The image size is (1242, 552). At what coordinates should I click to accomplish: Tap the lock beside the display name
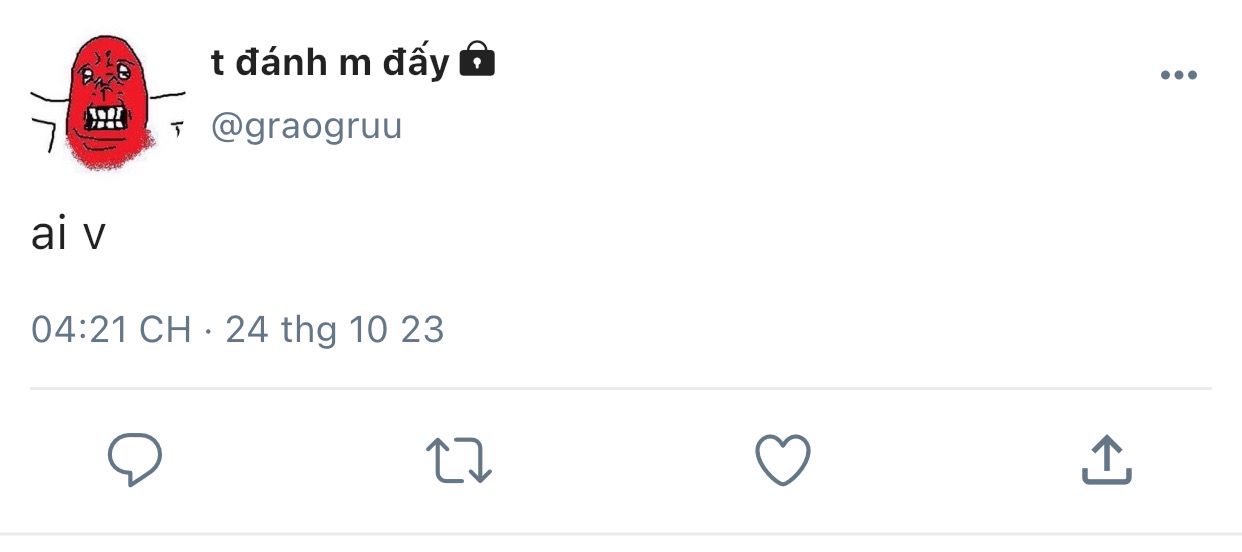pyautogui.click(x=476, y=61)
